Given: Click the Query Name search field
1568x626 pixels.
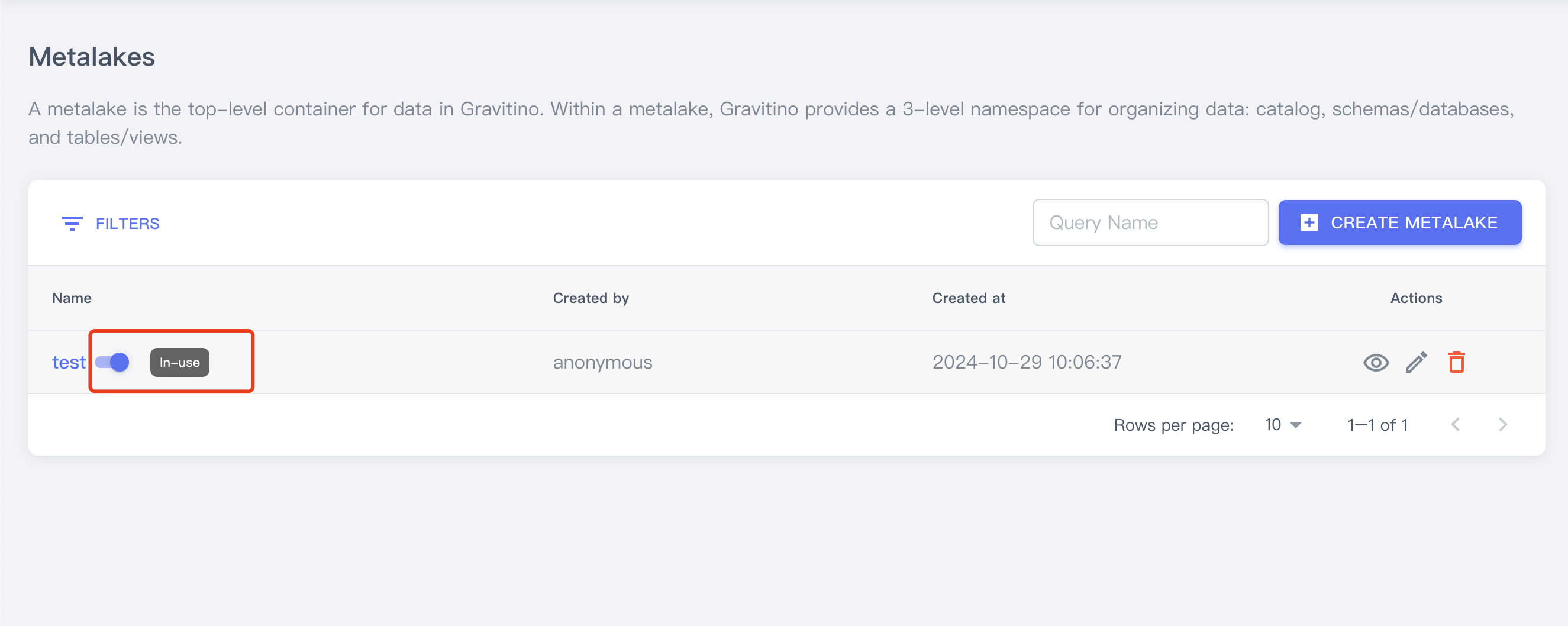Looking at the screenshot, I should (x=1149, y=223).
